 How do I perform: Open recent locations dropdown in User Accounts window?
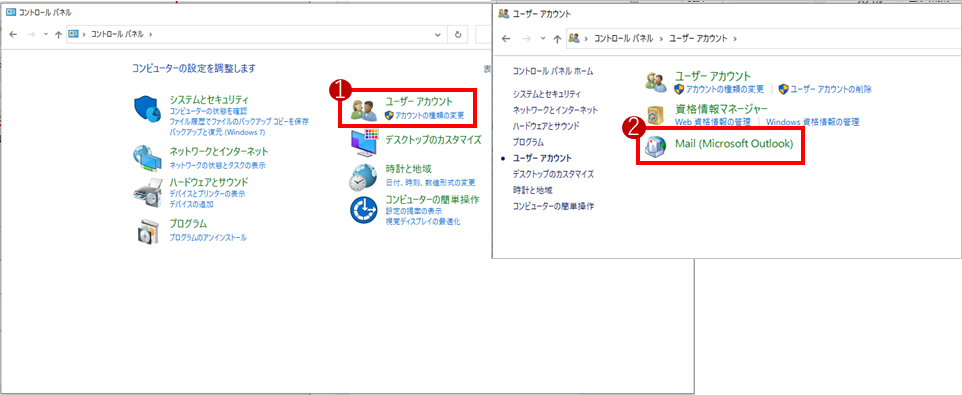(542, 39)
